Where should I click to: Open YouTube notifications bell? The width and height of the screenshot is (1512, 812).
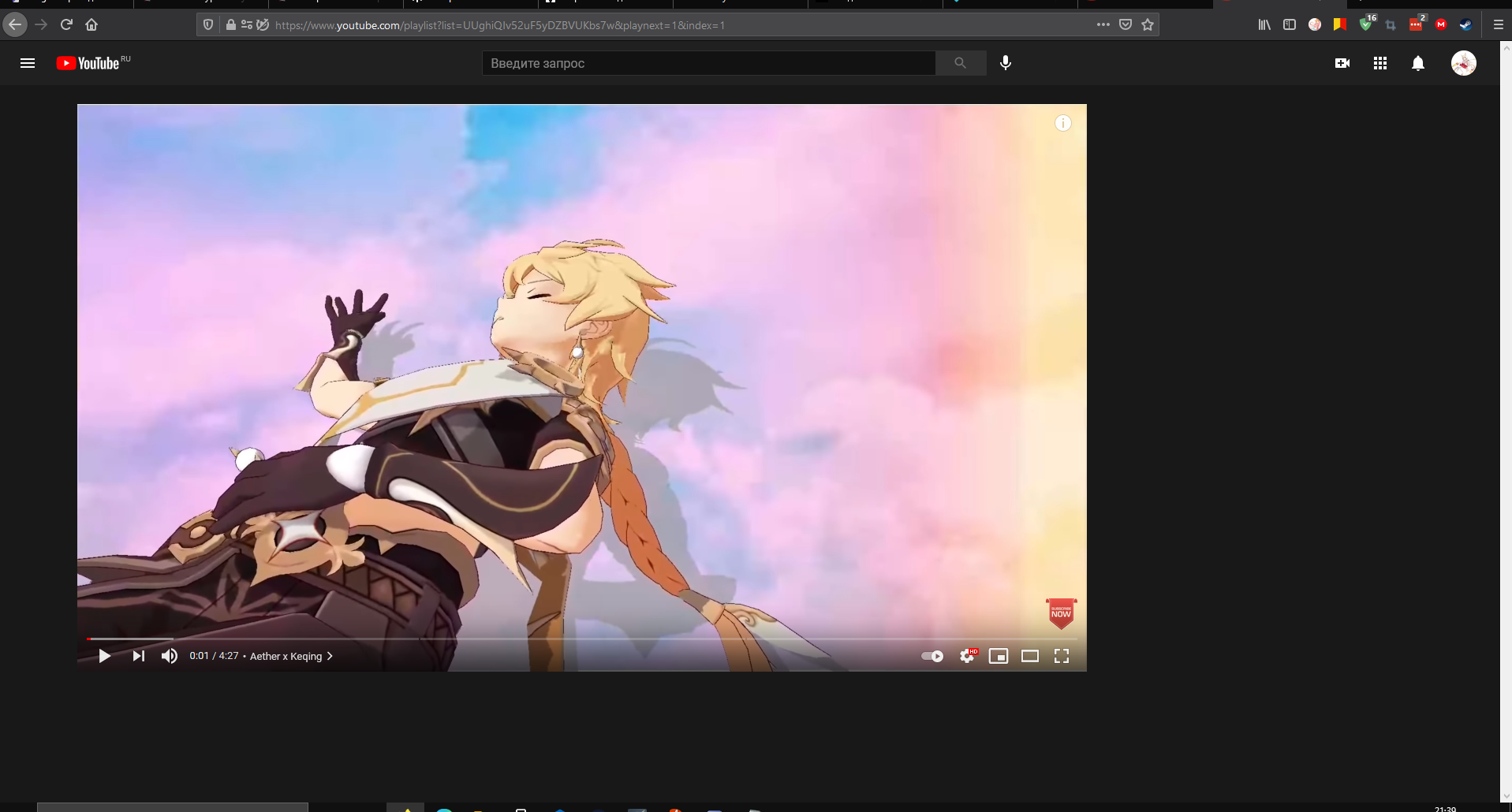[1418, 63]
